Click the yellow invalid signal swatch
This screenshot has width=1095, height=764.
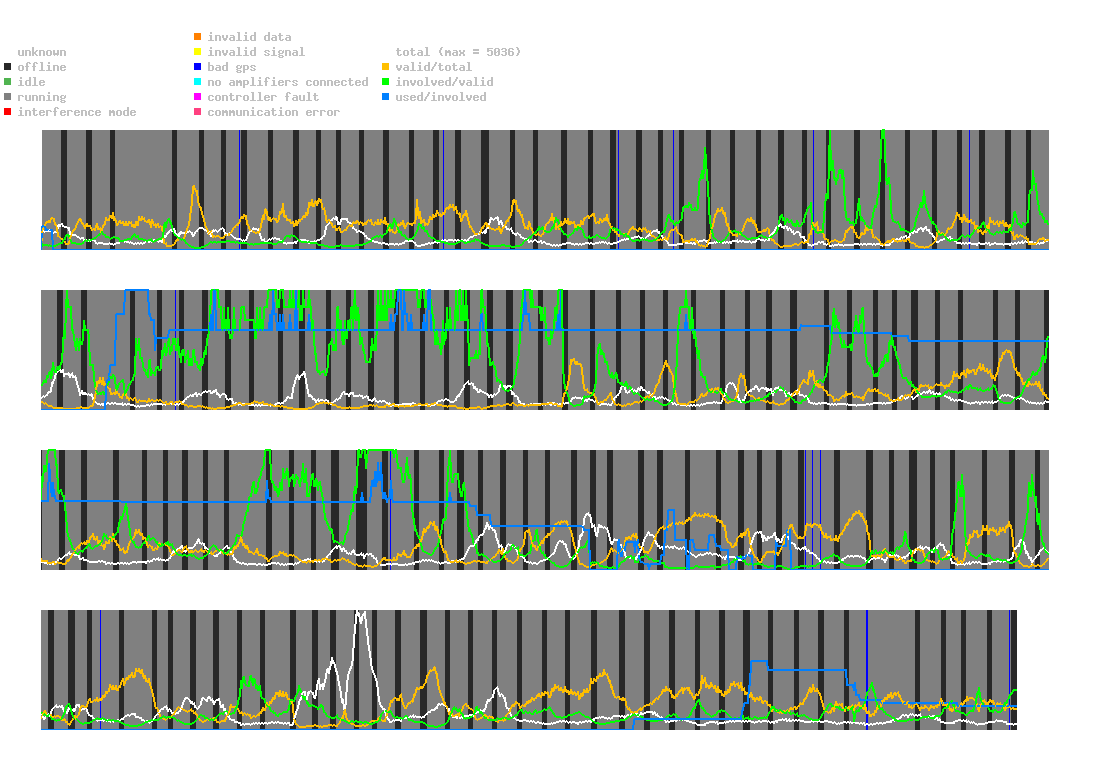pyautogui.click(x=198, y=52)
